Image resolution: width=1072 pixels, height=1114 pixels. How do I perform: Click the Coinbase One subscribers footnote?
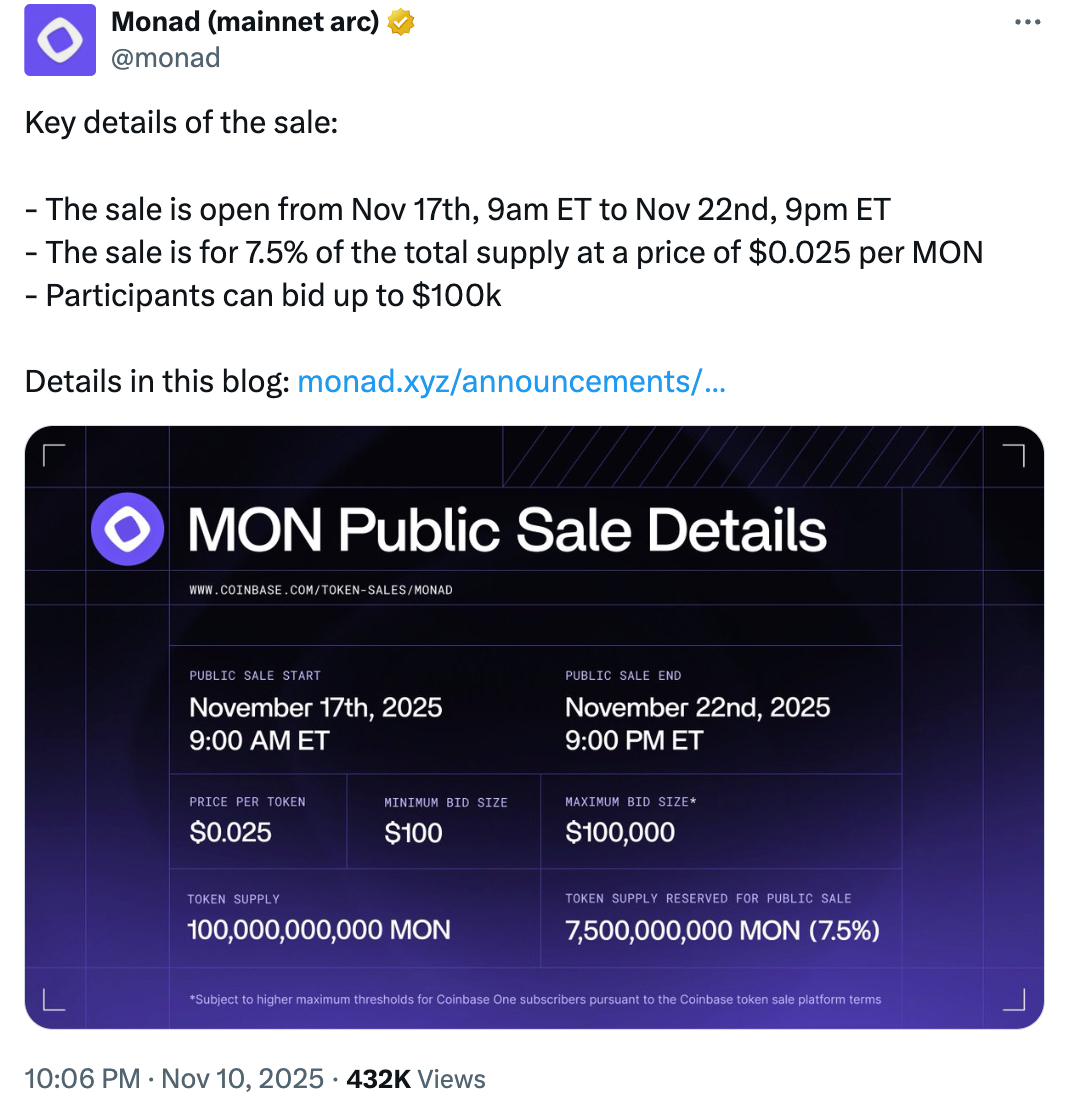(x=535, y=999)
